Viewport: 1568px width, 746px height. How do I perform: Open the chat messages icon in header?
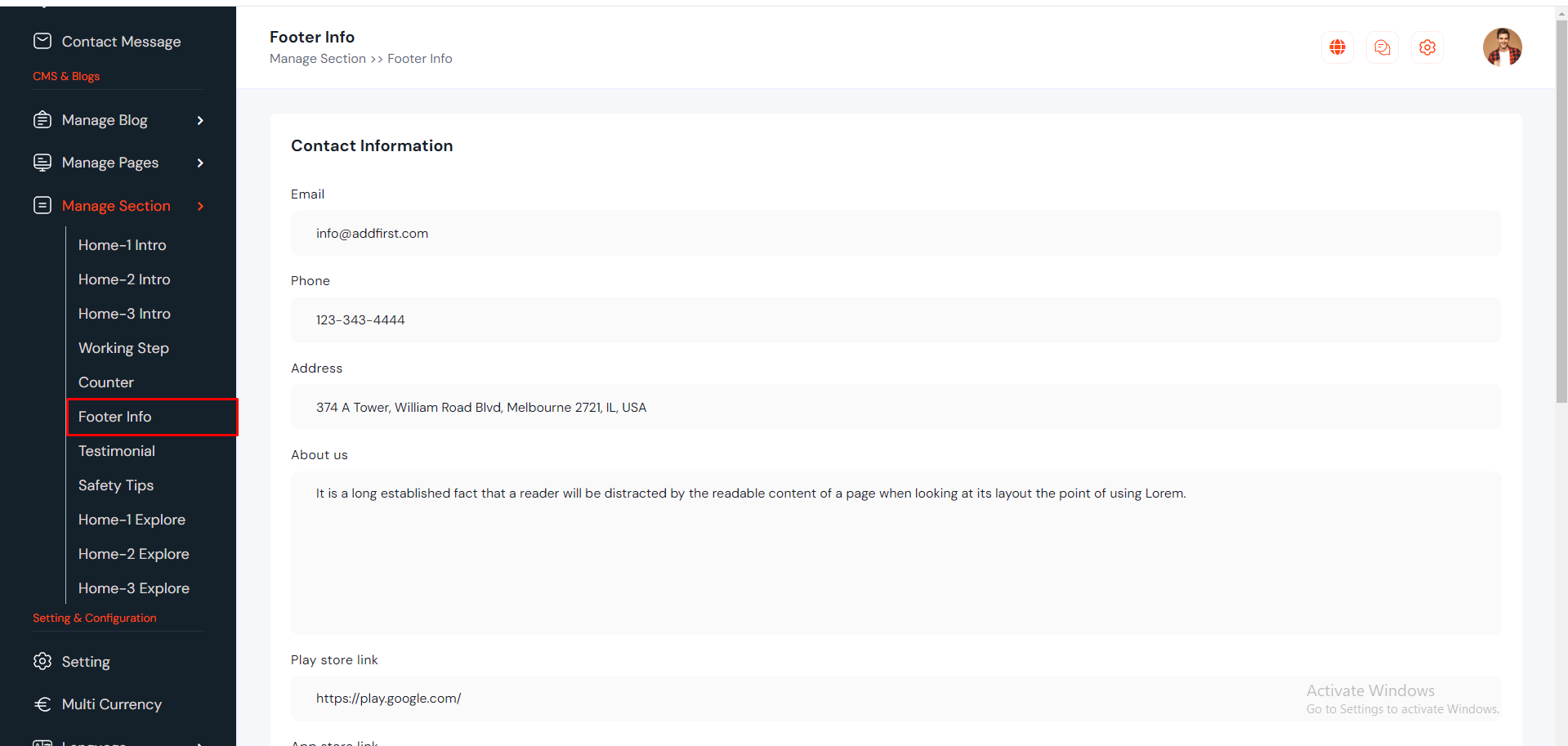(1382, 47)
